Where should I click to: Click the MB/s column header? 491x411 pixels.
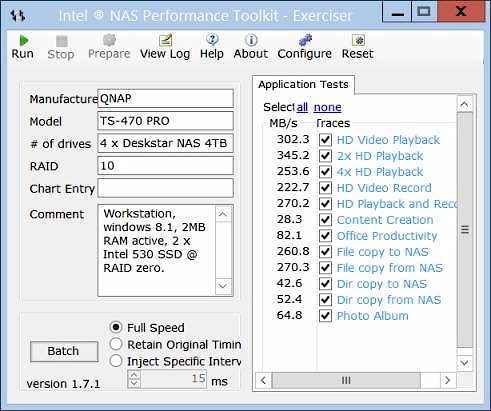[x=283, y=123]
